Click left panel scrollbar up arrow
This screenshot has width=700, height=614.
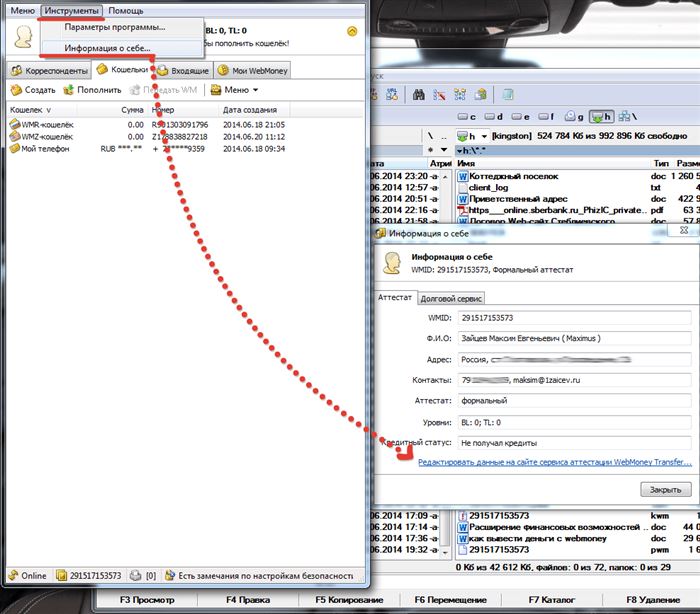pos(445,176)
